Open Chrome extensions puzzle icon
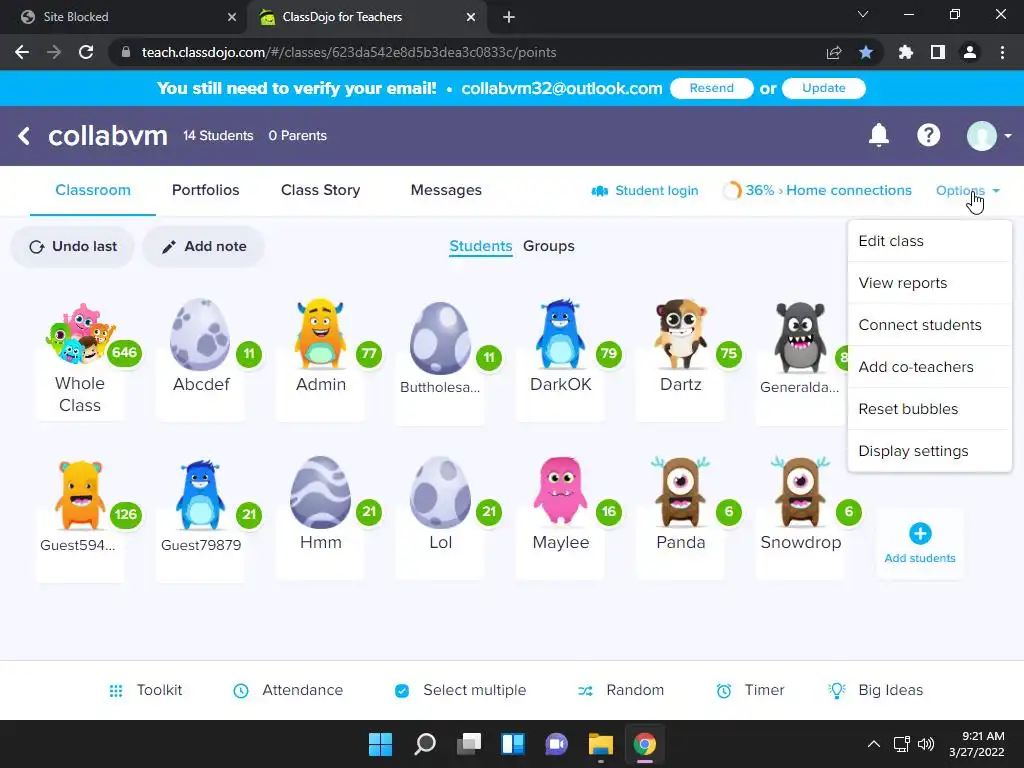The width and height of the screenshot is (1024, 768). click(905, 52)
